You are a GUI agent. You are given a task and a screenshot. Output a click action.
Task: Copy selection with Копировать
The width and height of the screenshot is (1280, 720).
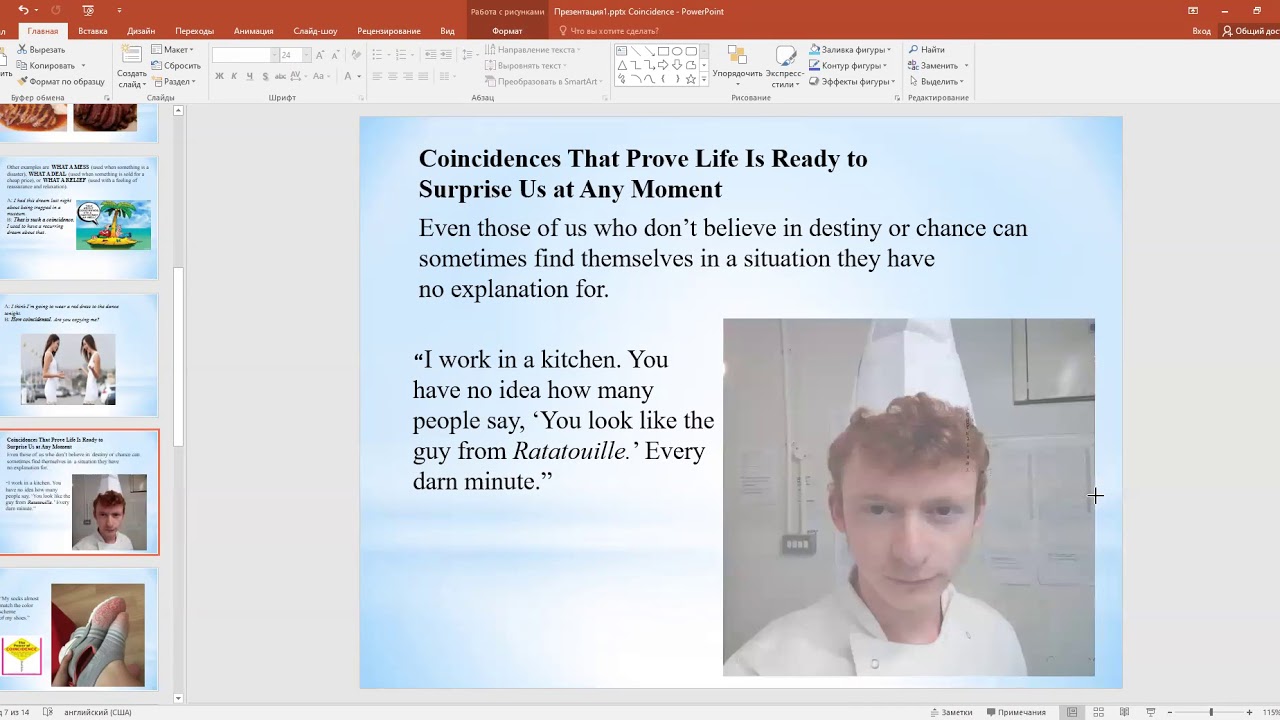(x=46, y=65)
